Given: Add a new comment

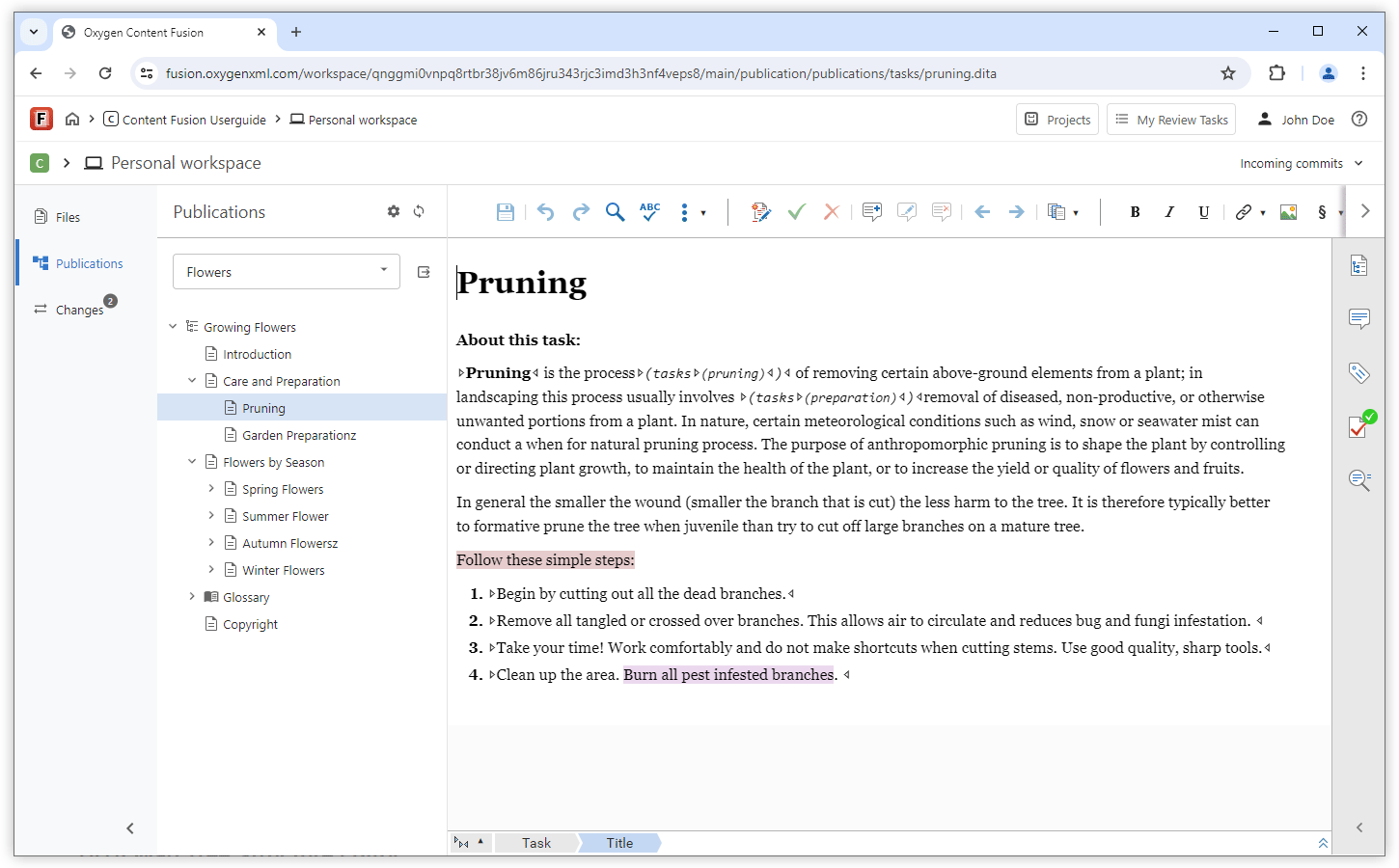Looking at the screenshot, I should [x=872, y=212].
